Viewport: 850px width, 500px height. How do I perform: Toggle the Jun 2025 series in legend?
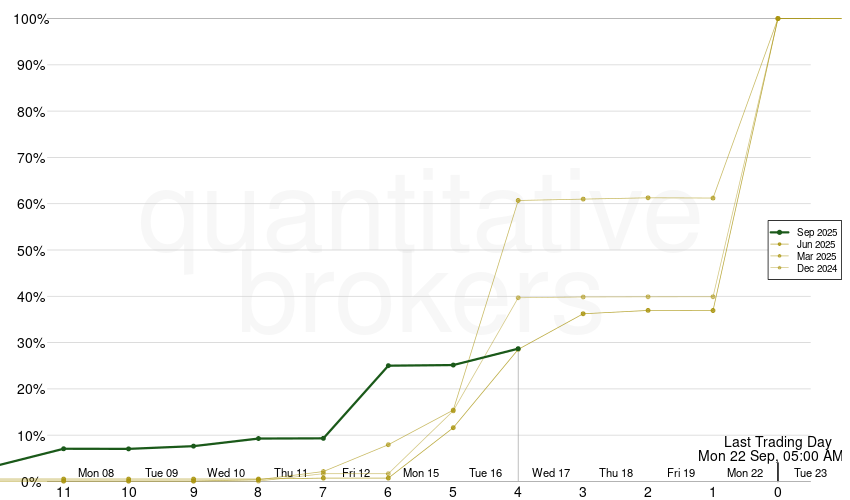(x=817, y=244)
